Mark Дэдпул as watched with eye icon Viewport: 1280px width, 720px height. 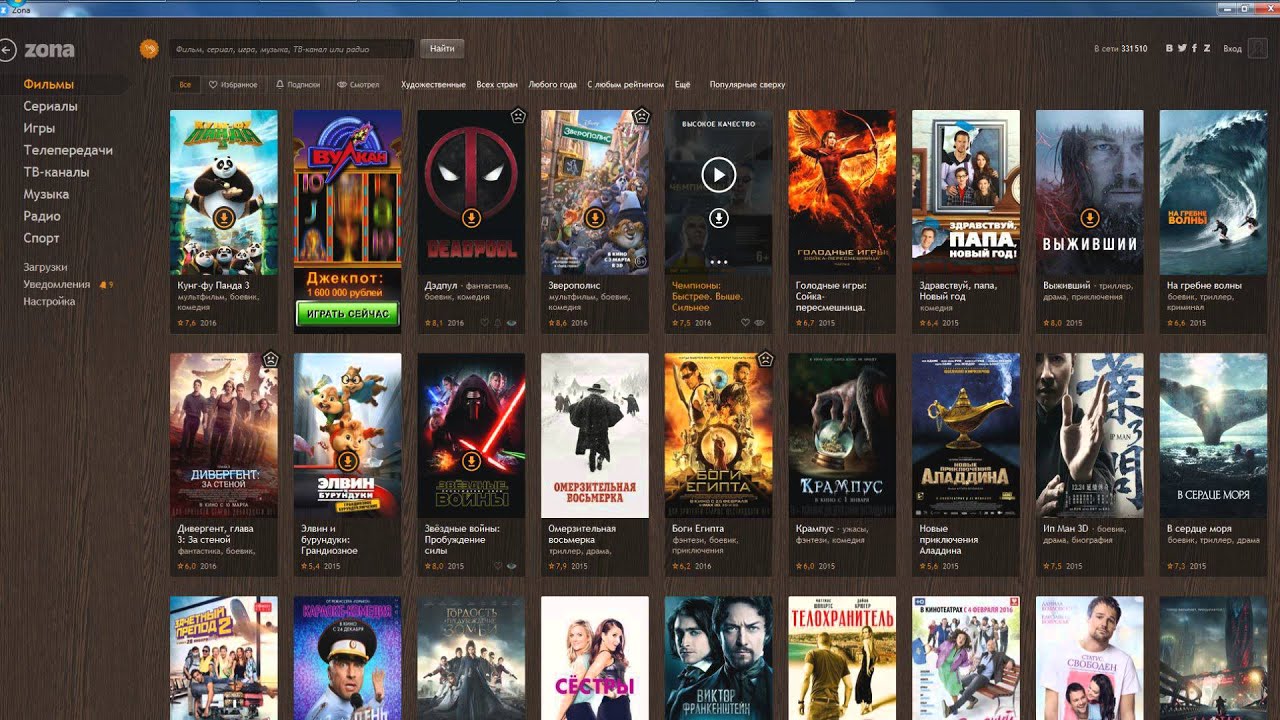coord(512,323)
